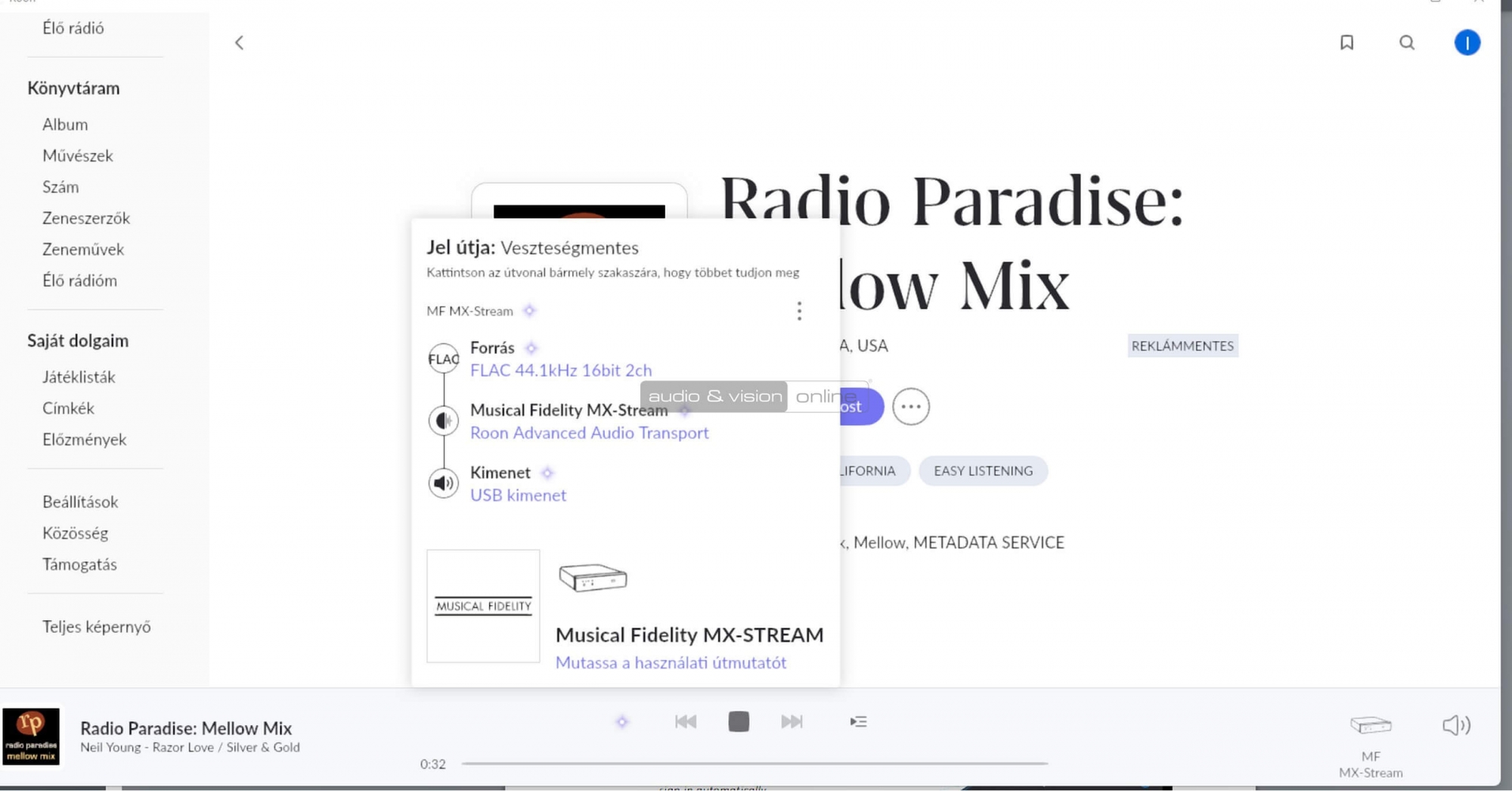Open Roon Advanced Audio Transport details

tap(590, 433)
